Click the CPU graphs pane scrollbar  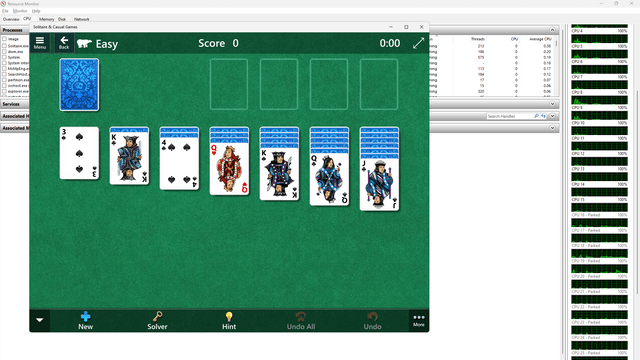coord(638,192)
